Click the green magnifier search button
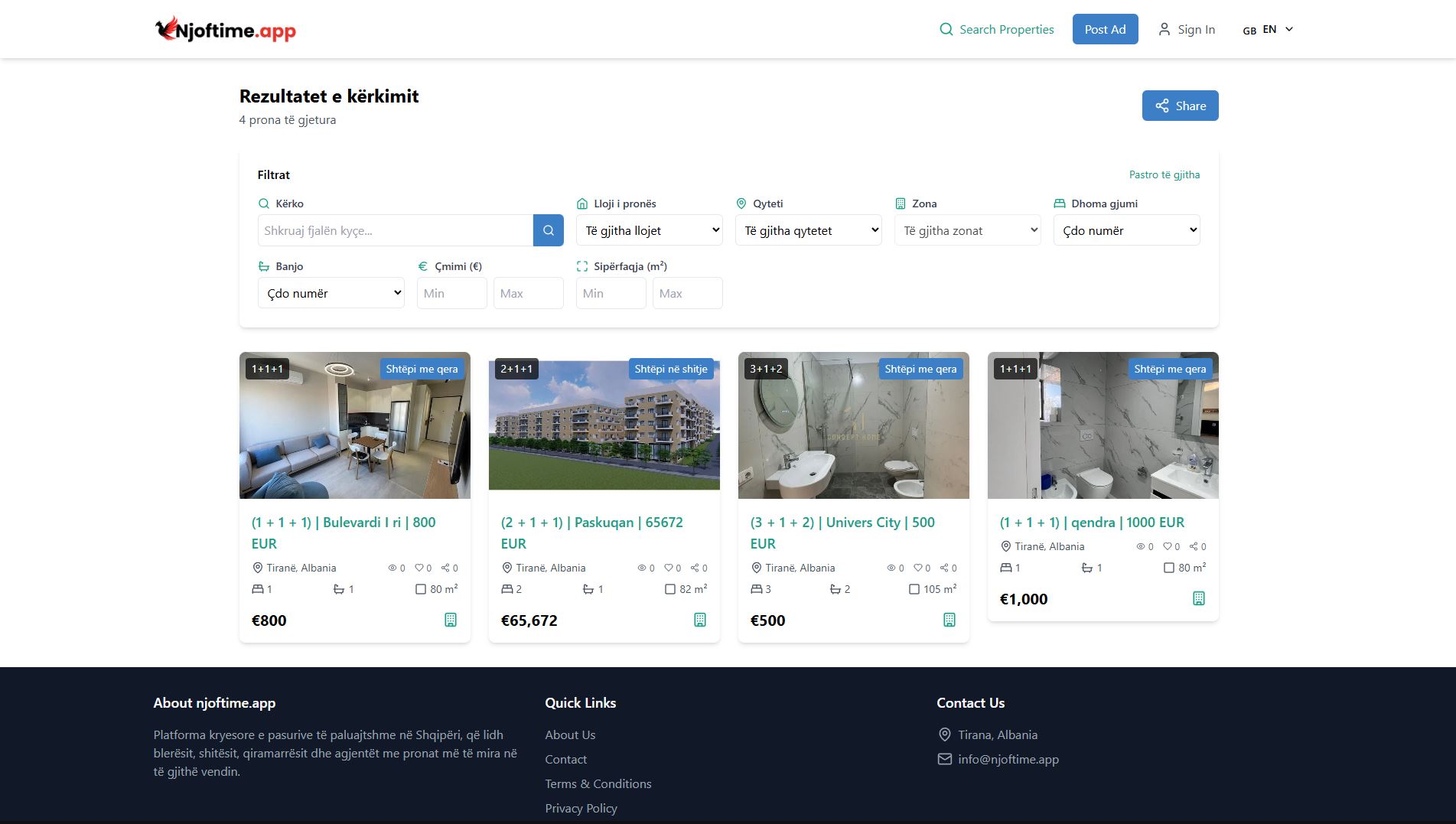 548,230
